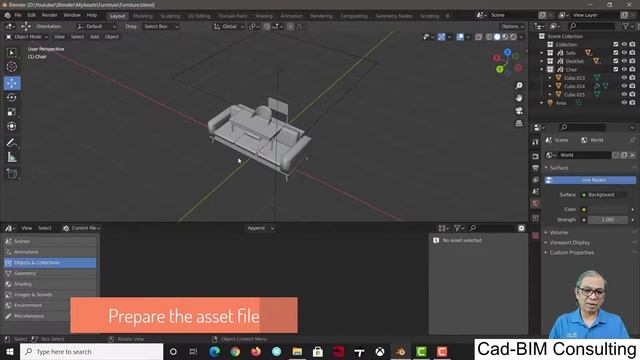Toggle viewport overlays display
The height and width of the screenshot is (360, 640).
coord(460,37)
